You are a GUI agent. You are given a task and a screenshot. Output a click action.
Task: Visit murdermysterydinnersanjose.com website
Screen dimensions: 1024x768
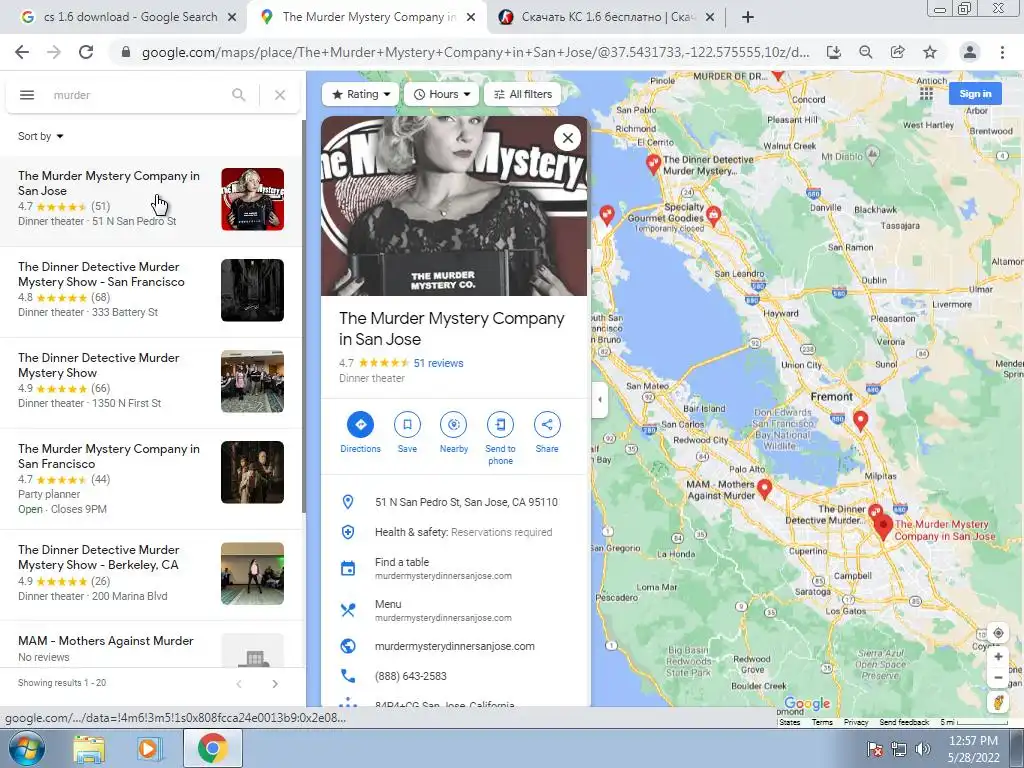[455, 646]
